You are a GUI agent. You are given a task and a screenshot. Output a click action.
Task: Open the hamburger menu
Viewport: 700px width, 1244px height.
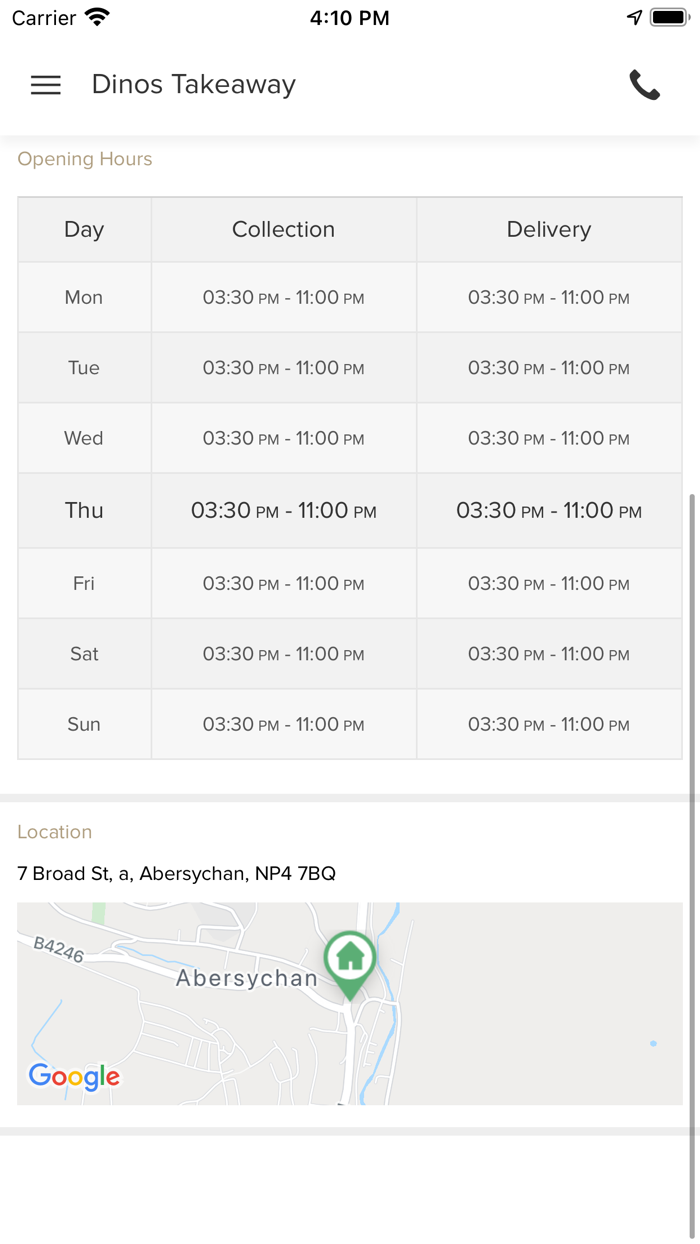tap(46, 85)
